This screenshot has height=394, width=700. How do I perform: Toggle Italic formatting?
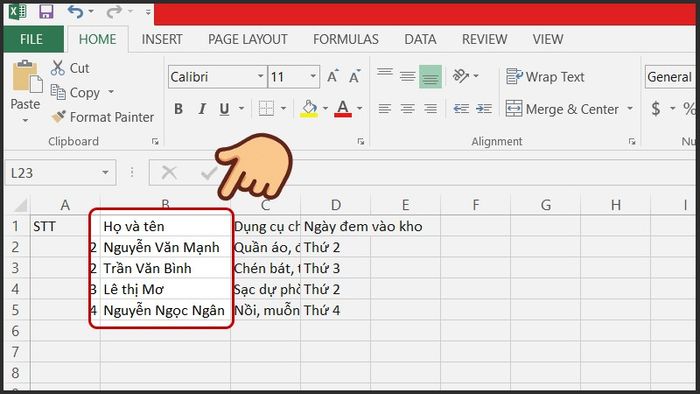pyautogui.click(x=202, y=109)
